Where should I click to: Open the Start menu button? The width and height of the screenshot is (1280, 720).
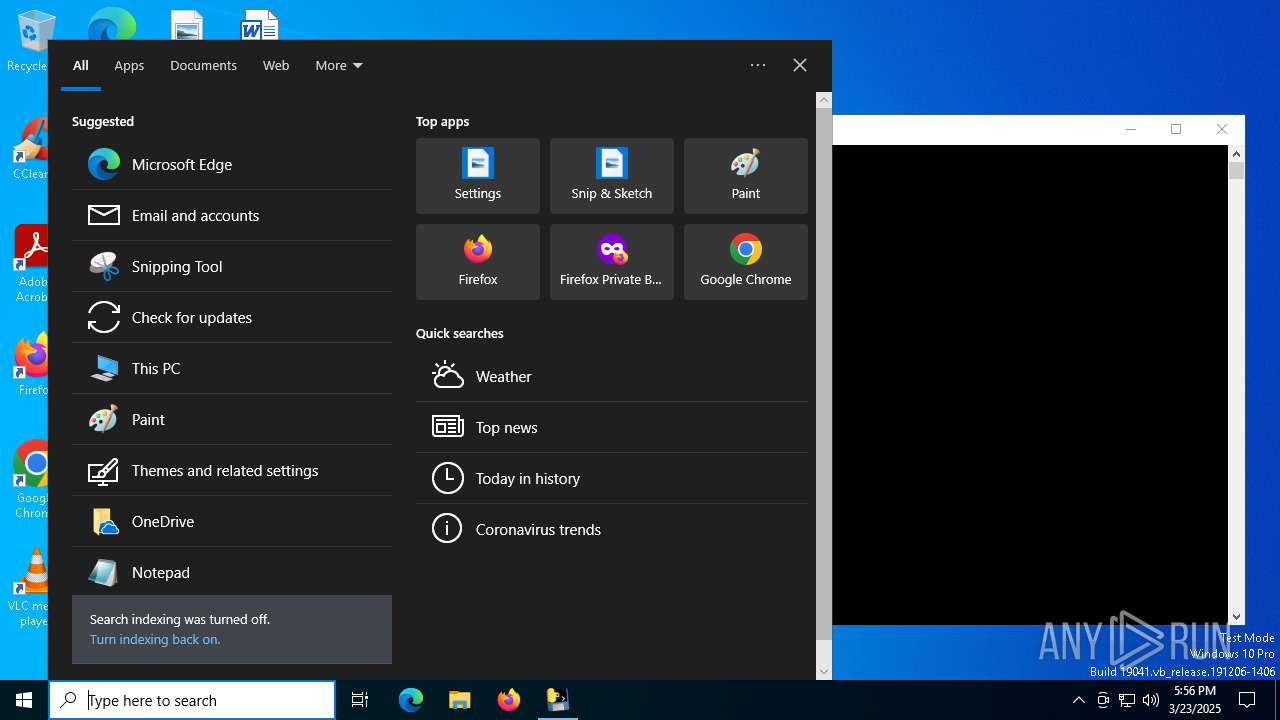[24, 700]
